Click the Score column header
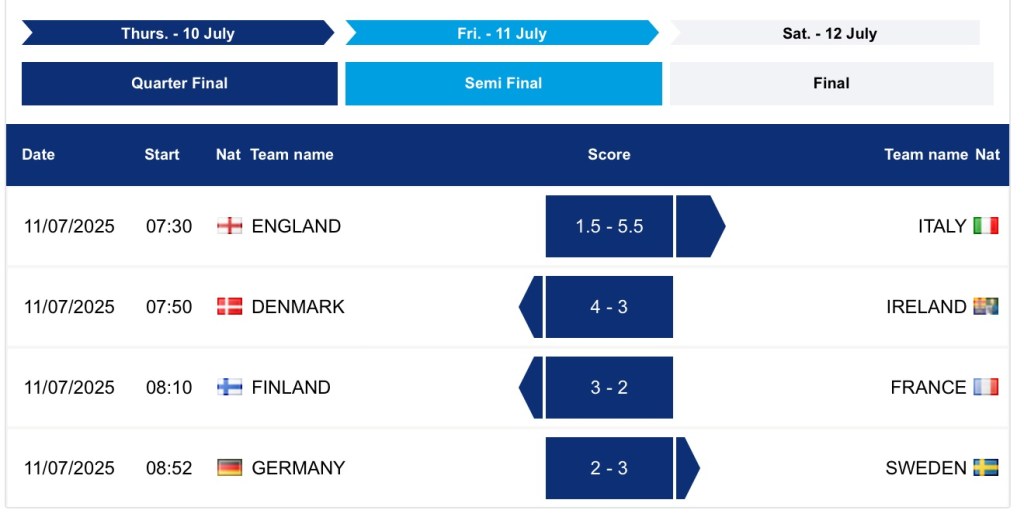 click(609, 155)
